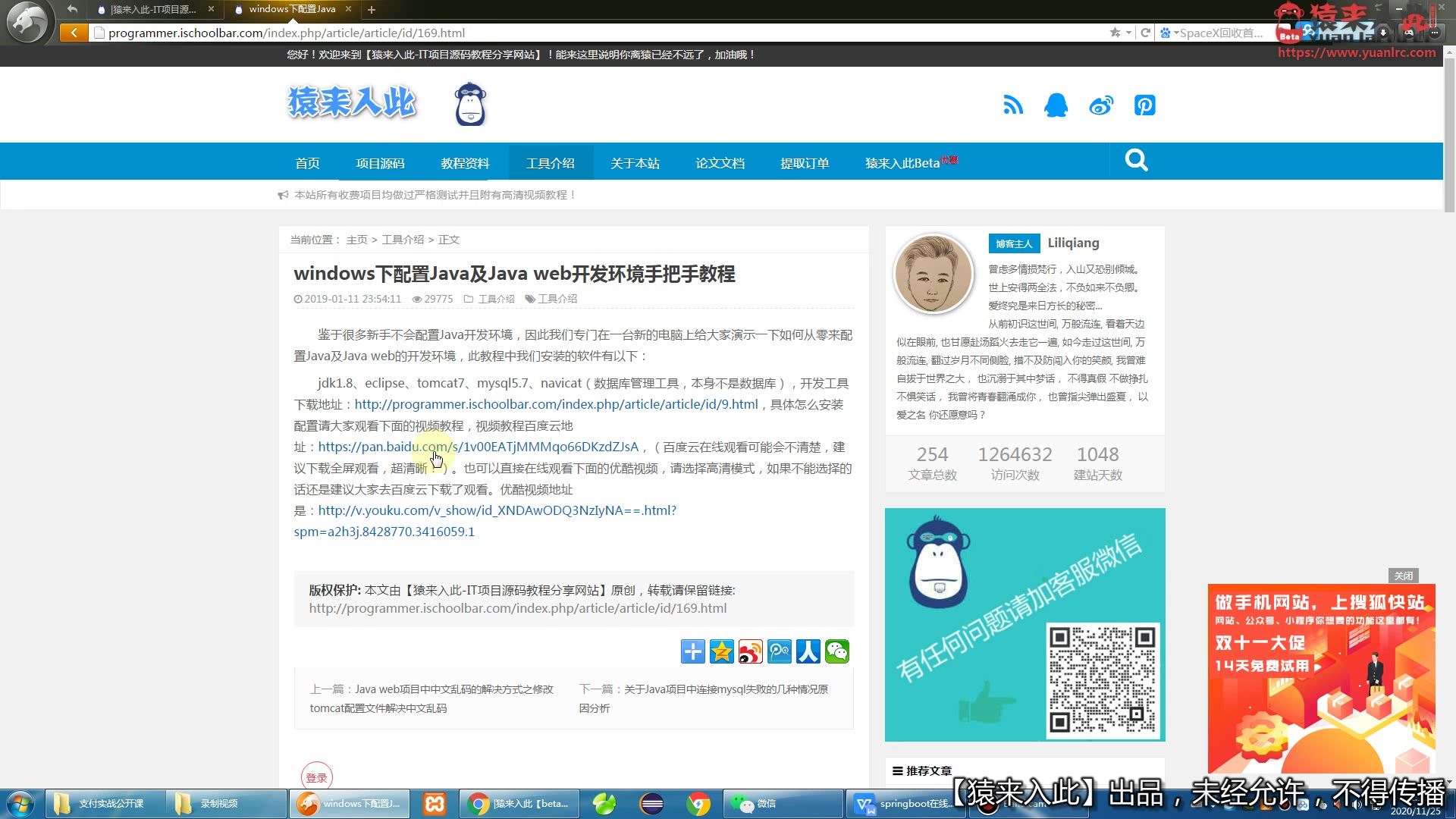Open XAMPP taskbar icon
This screenshot has height=819, width=1456.
coord(435,804)
